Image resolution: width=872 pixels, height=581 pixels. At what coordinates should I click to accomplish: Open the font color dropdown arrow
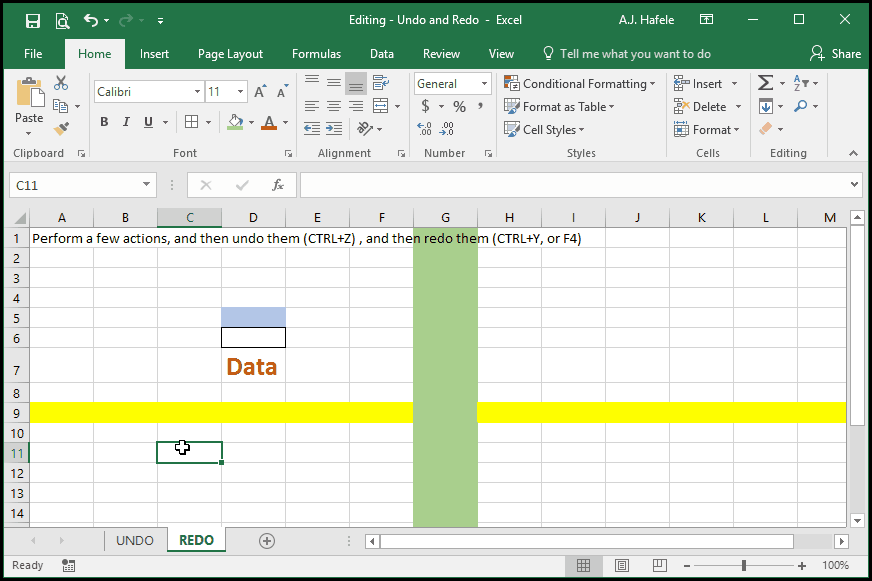click(286, 122)
